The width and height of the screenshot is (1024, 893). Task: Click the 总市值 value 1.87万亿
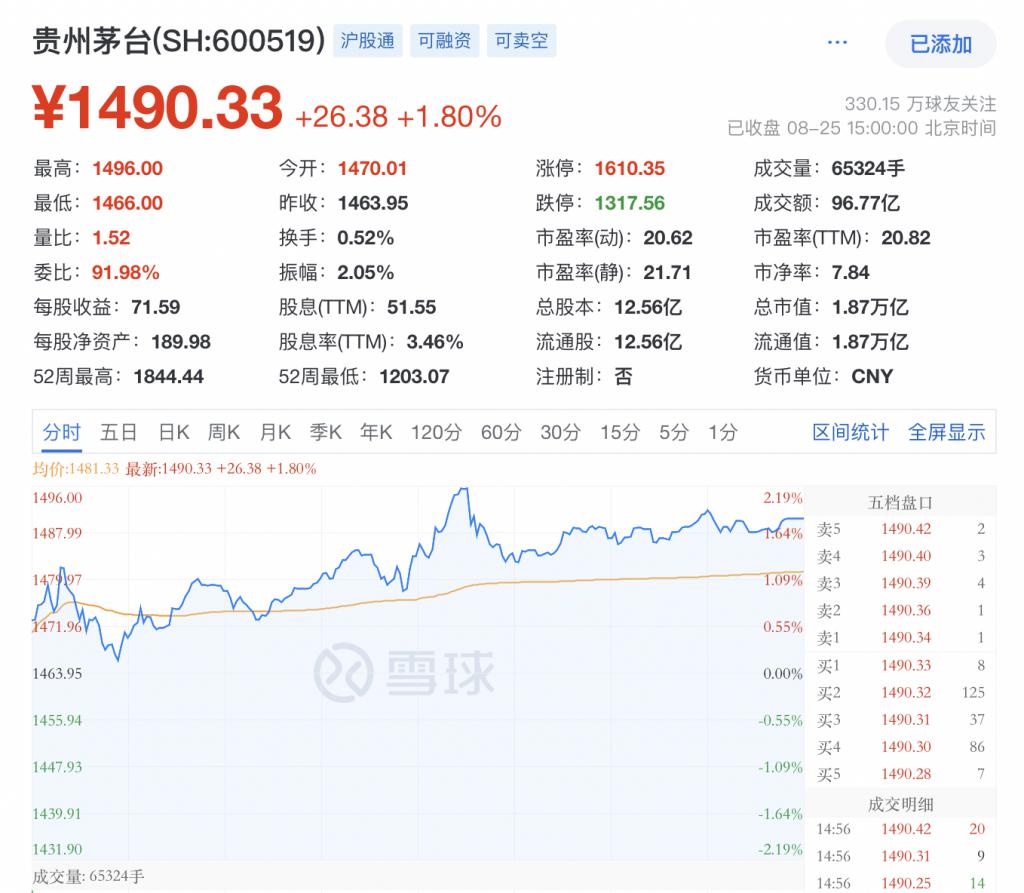pos(870,307)
